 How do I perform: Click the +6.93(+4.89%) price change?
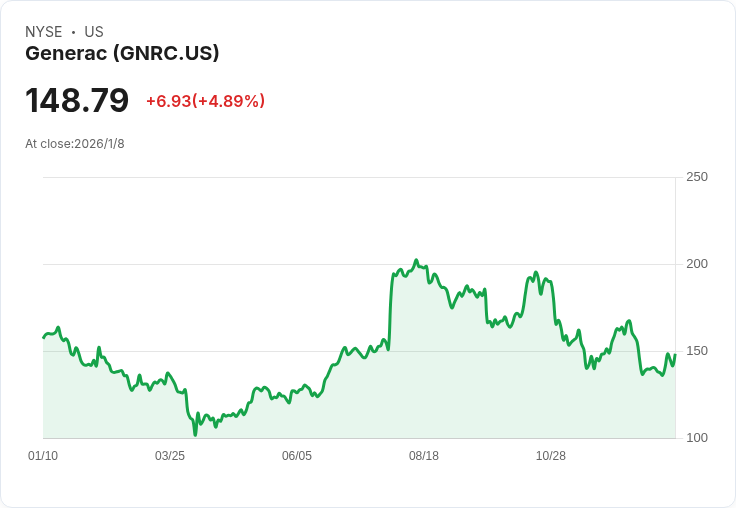point(205,101)
